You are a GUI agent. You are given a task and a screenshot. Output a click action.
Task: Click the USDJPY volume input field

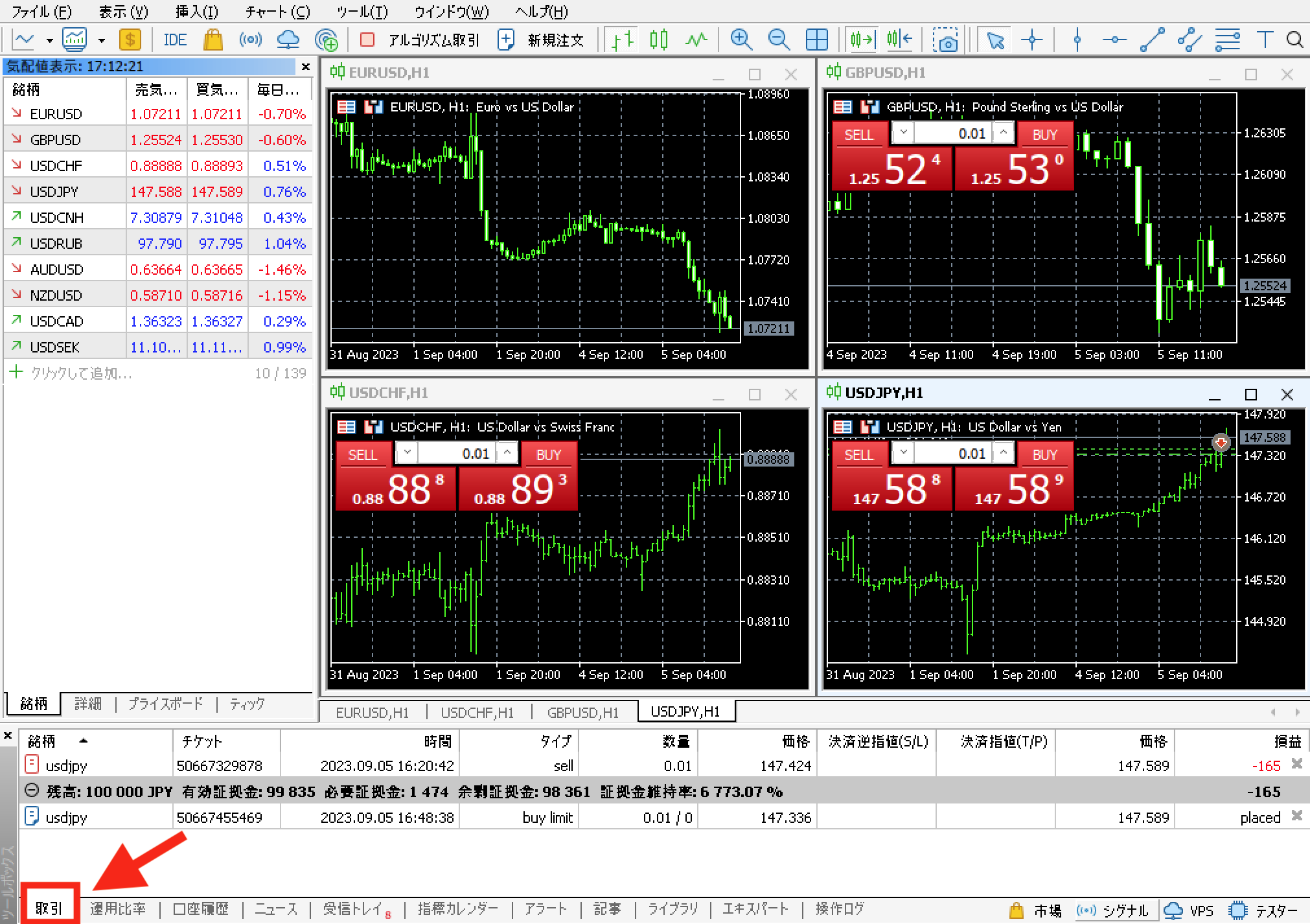pos(954,454)
